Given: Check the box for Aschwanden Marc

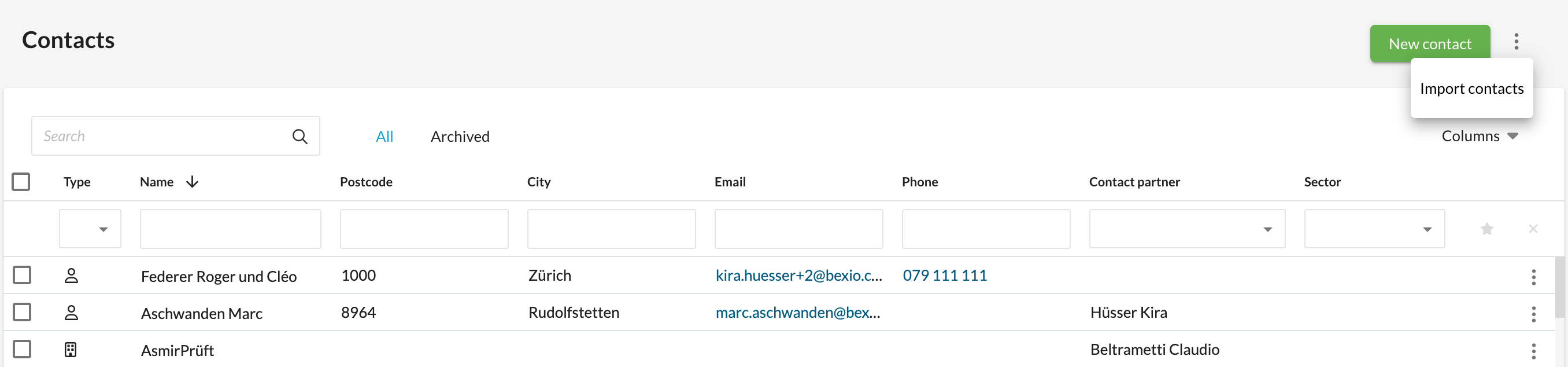Looking at the screenshot, I should 22,312.
